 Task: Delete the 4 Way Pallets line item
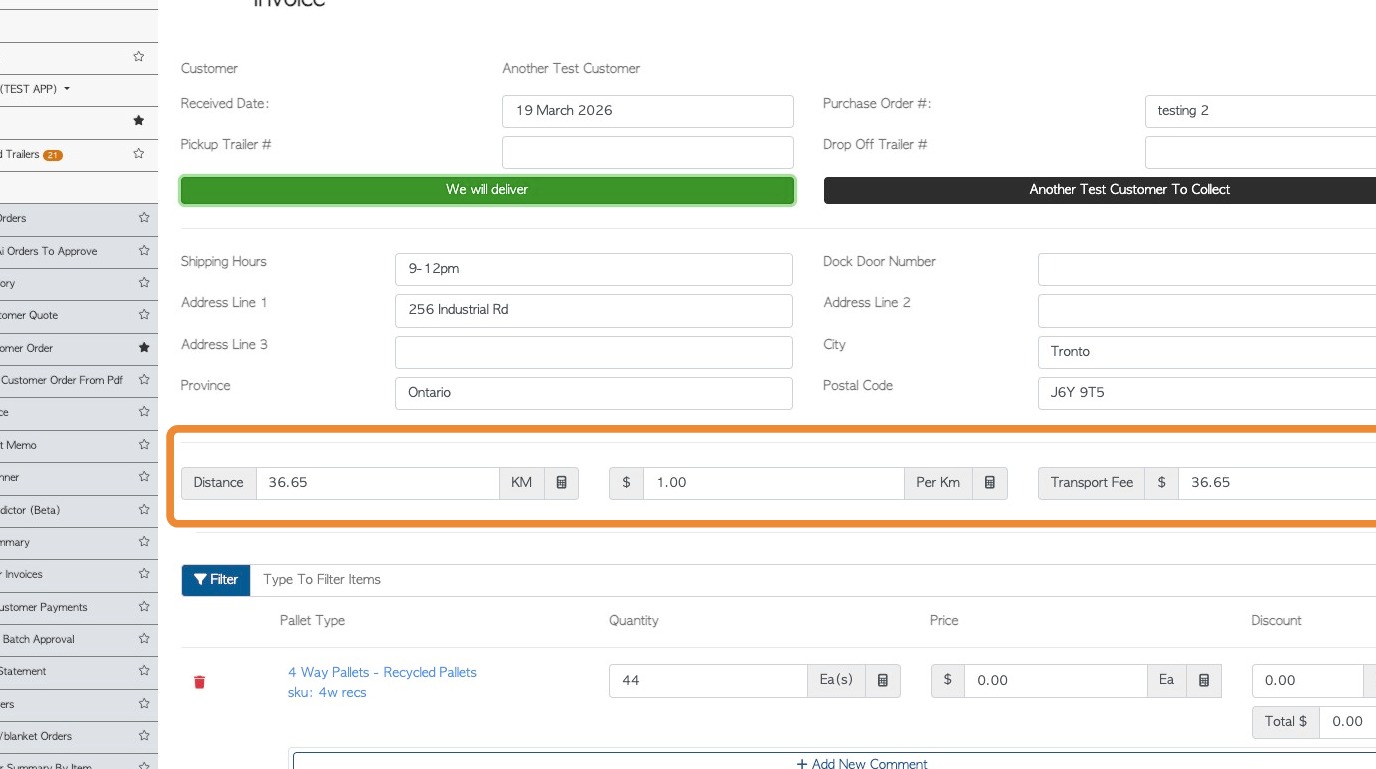tap(199, 682)
